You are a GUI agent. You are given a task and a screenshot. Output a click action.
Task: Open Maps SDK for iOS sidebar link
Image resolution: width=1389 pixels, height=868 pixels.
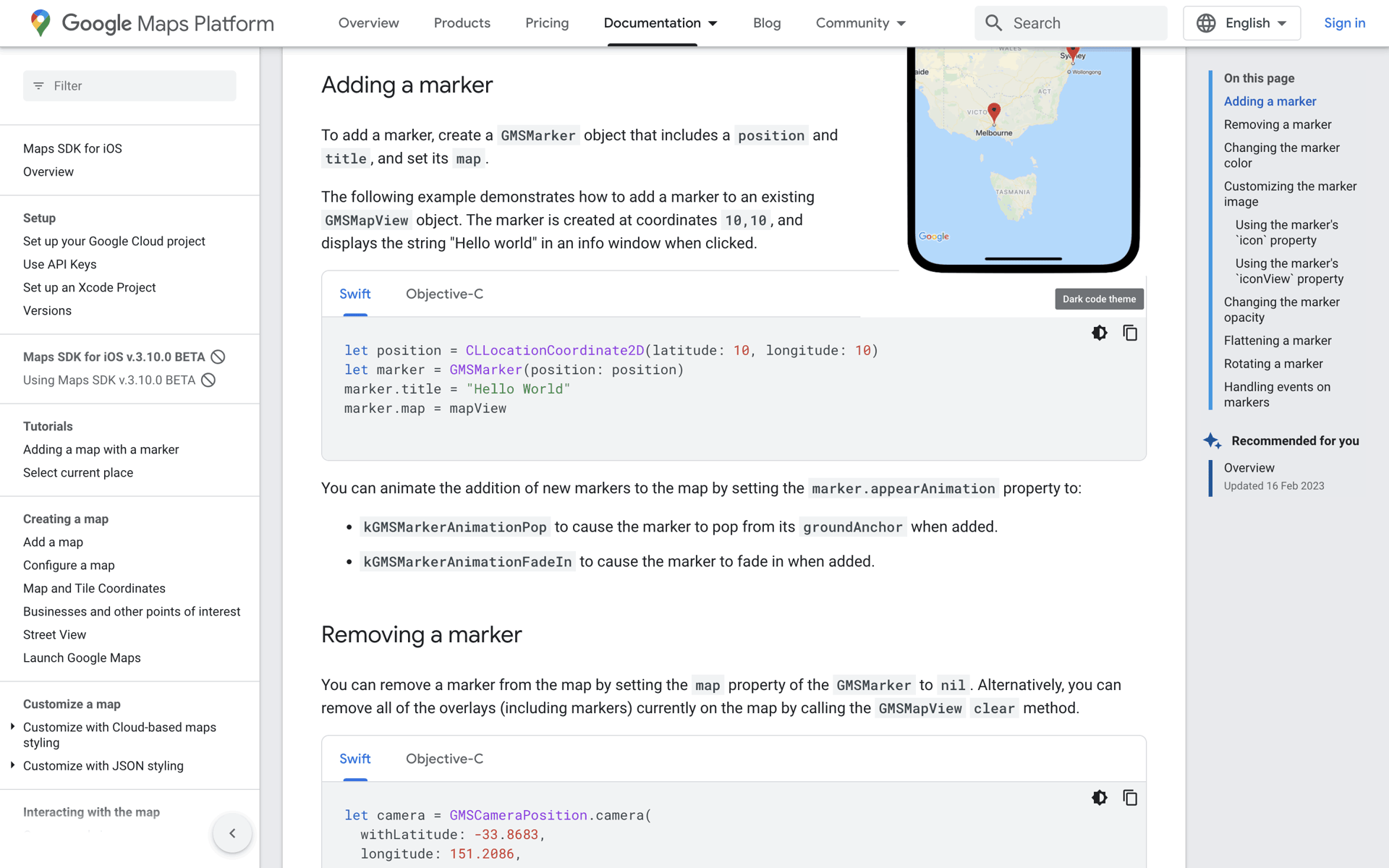pyautogui.click(x=72, y=148)
